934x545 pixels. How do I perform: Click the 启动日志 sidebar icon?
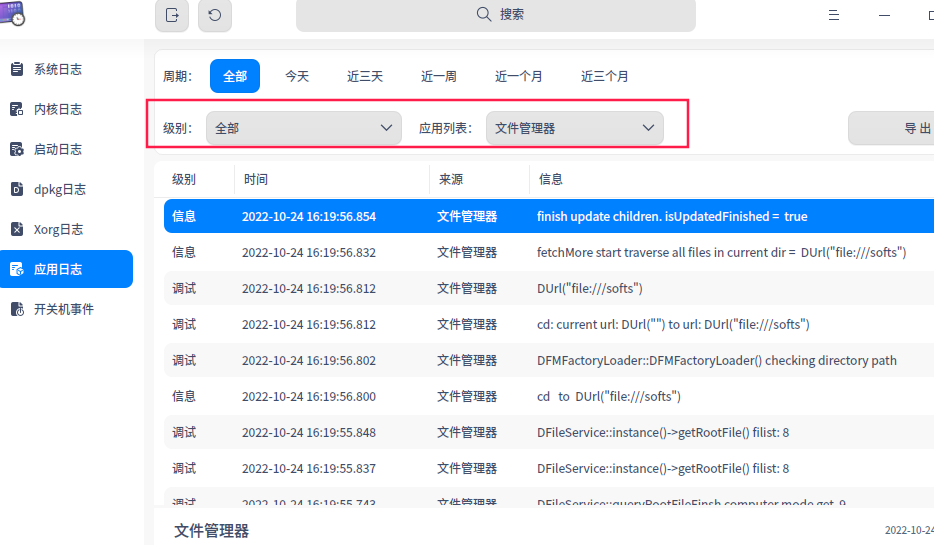pos(17,149)
